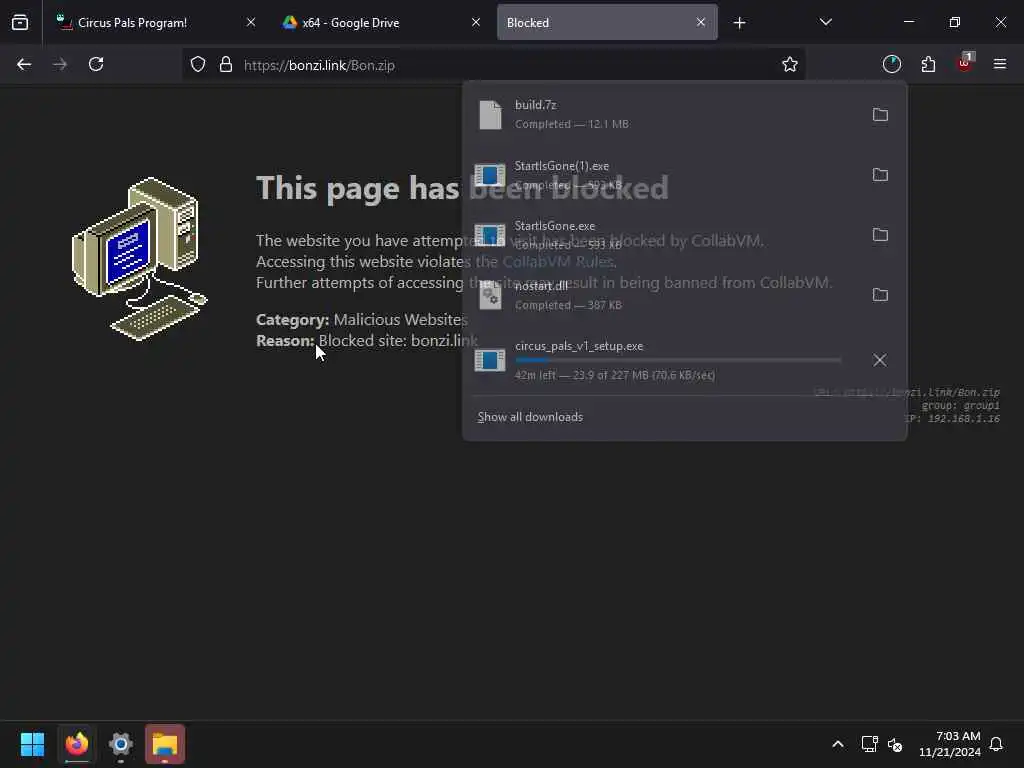Screen dimensions: 1024x768
Task: Open the StartIsGone(1).exe download entry
Action: (663, 175)
